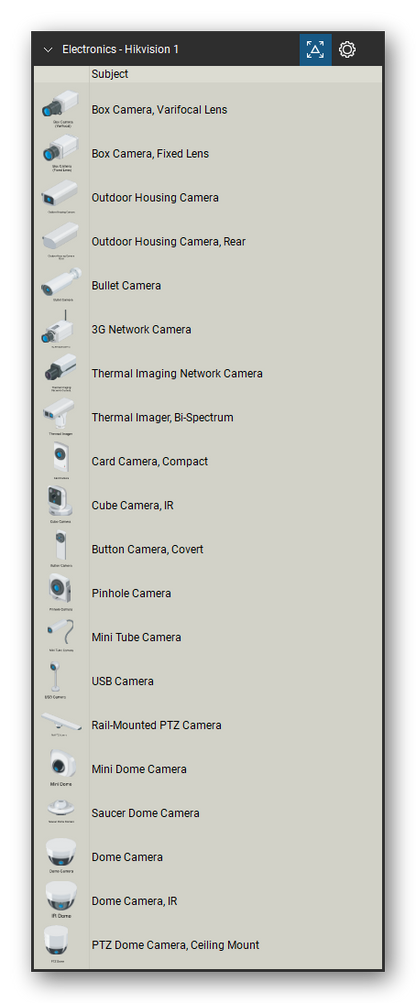416x1003 pixels.
Task: Select the Mini Tube Camera thumbnail
Action: point(61,637)
